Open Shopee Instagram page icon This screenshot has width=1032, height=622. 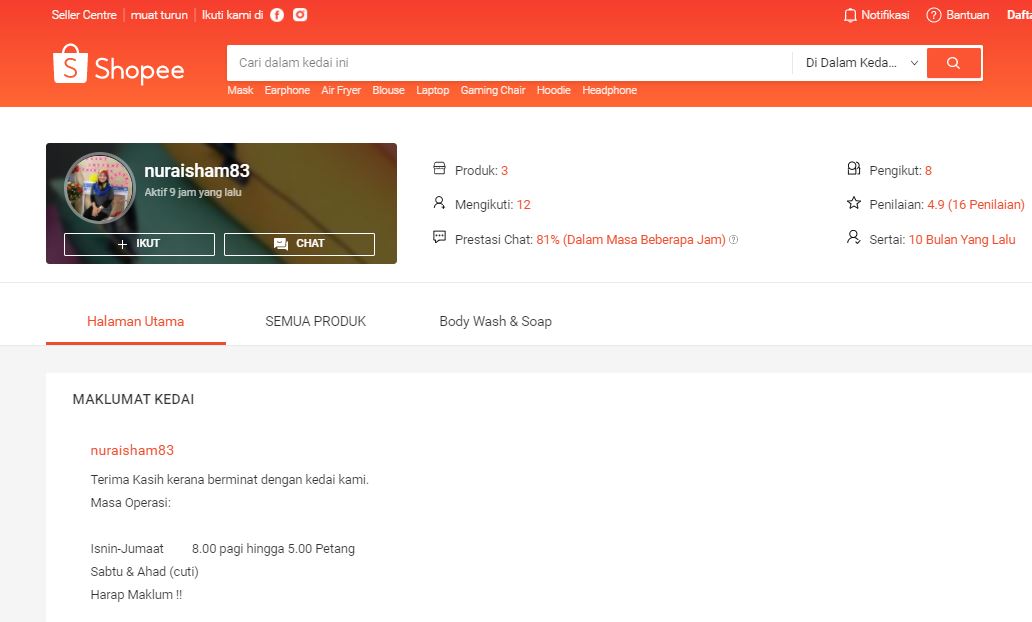[300, 14]
